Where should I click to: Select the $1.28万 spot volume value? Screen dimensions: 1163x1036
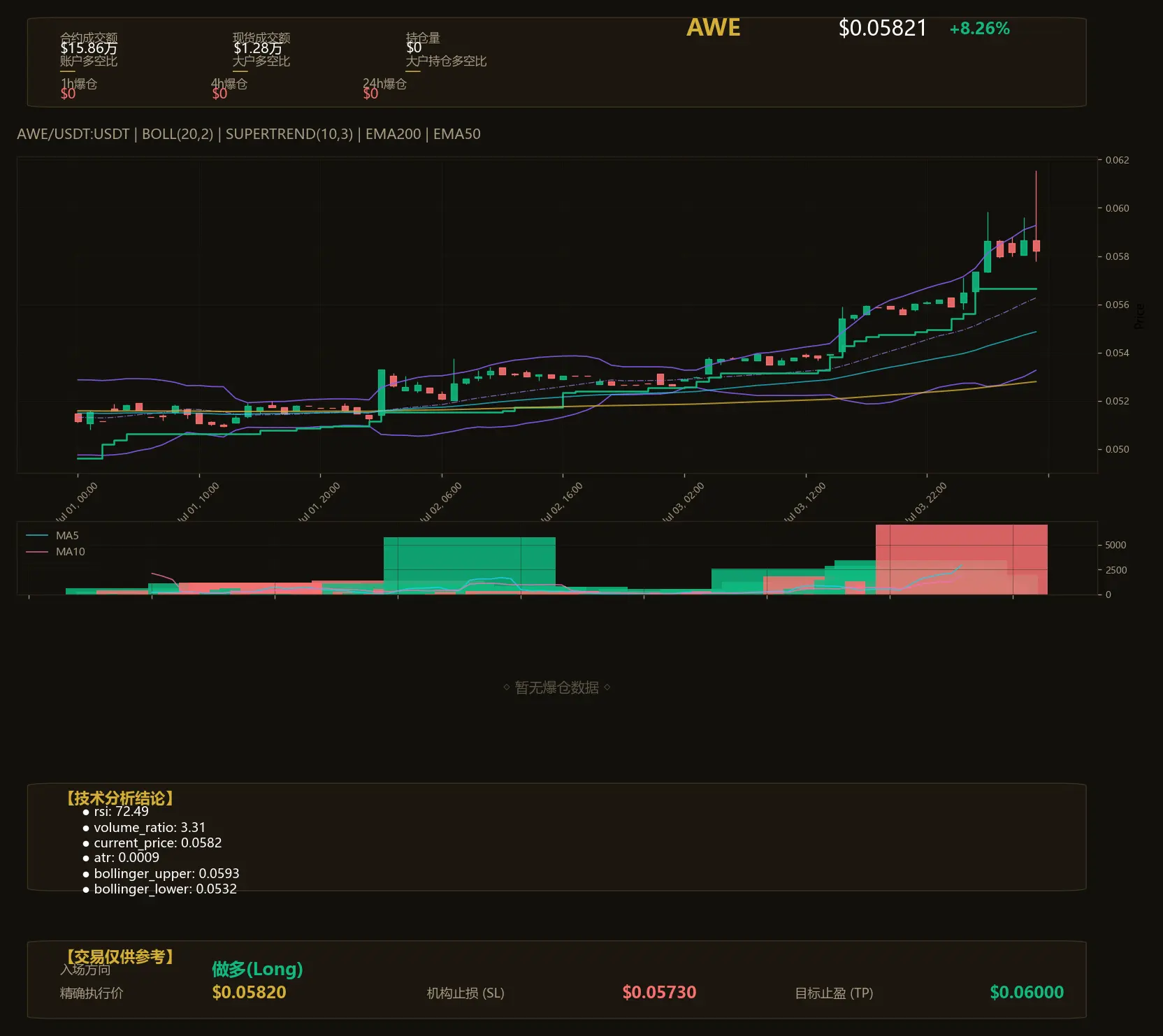pyautogui.click(x=258, y=48)
